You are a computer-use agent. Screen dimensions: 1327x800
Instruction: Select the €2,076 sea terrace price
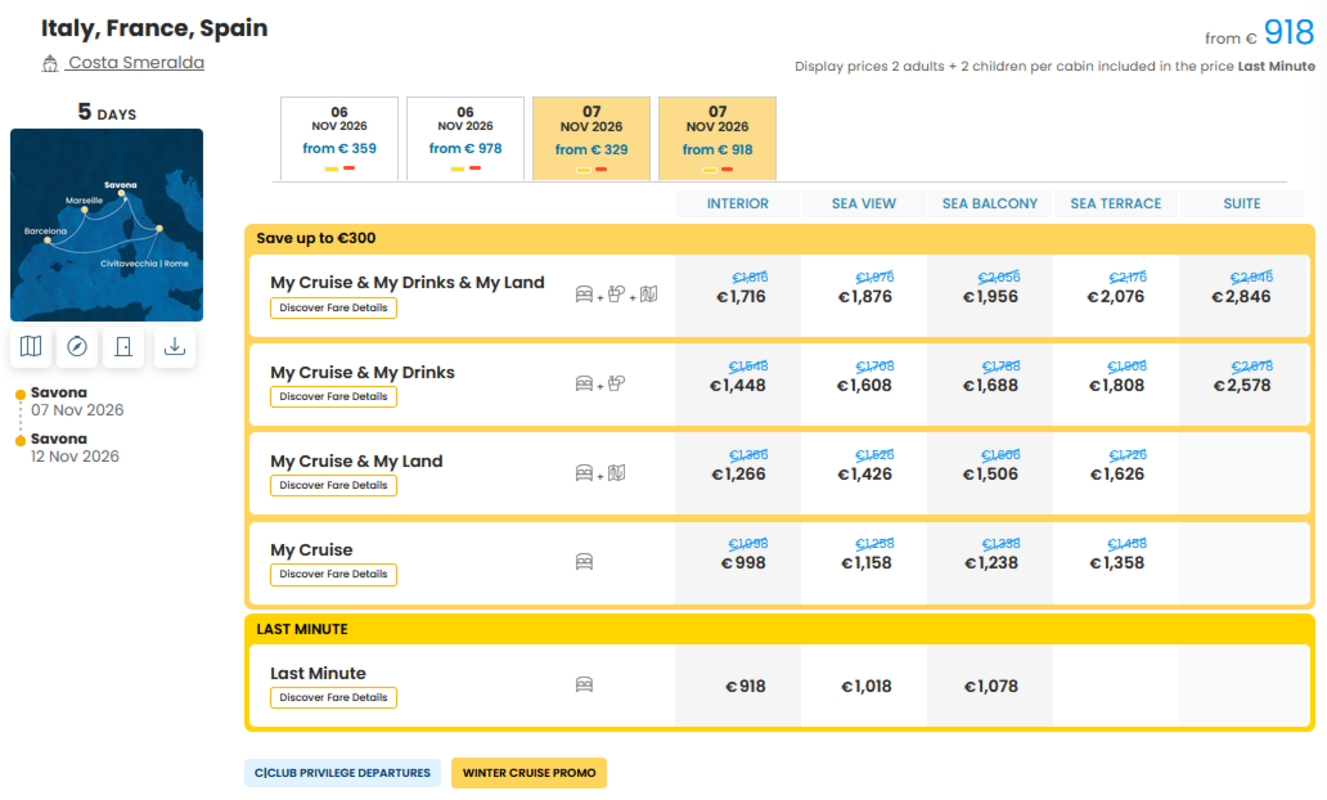click(1116, 297)
